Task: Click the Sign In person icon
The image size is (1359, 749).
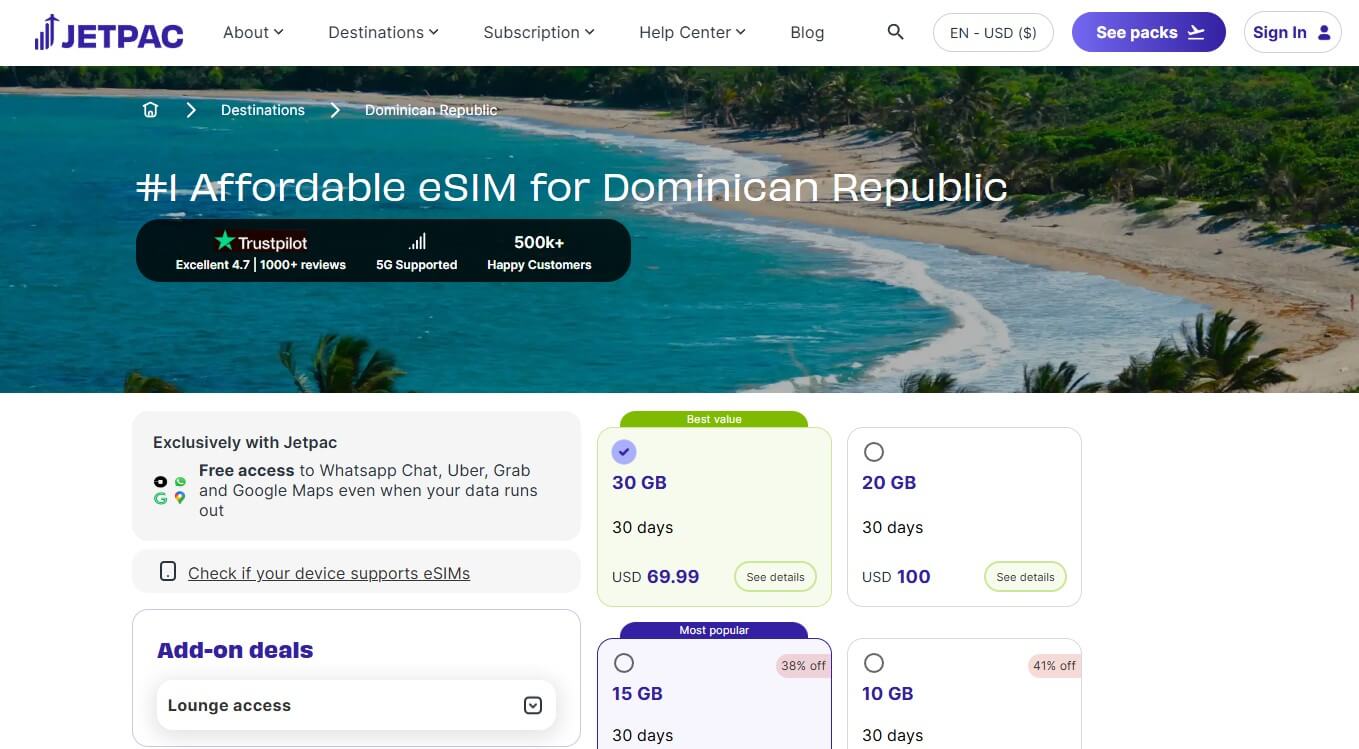Action: 1324,31
